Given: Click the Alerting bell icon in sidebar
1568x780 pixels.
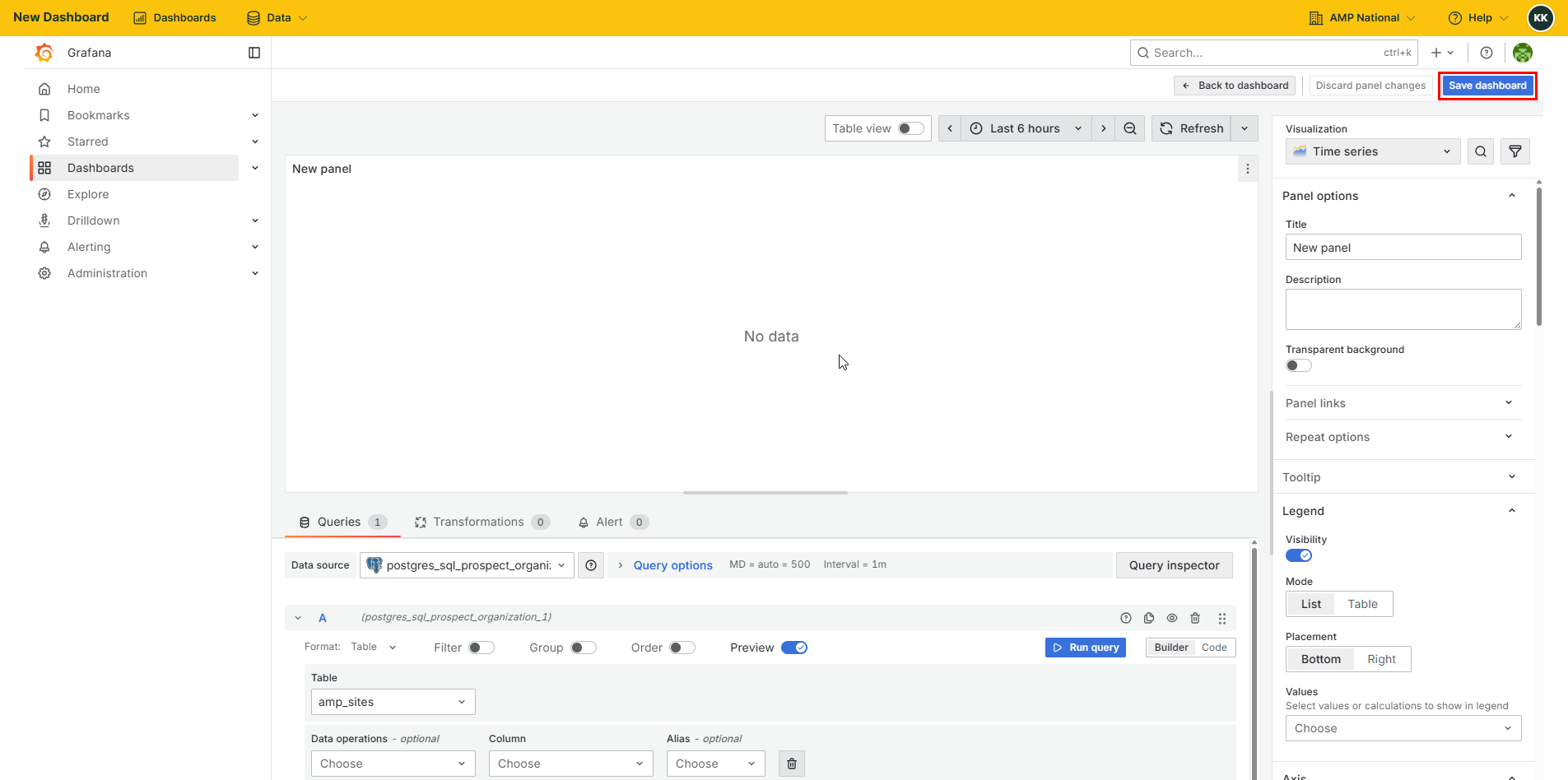Looking at the screenshot, I should tap(44, 247).
